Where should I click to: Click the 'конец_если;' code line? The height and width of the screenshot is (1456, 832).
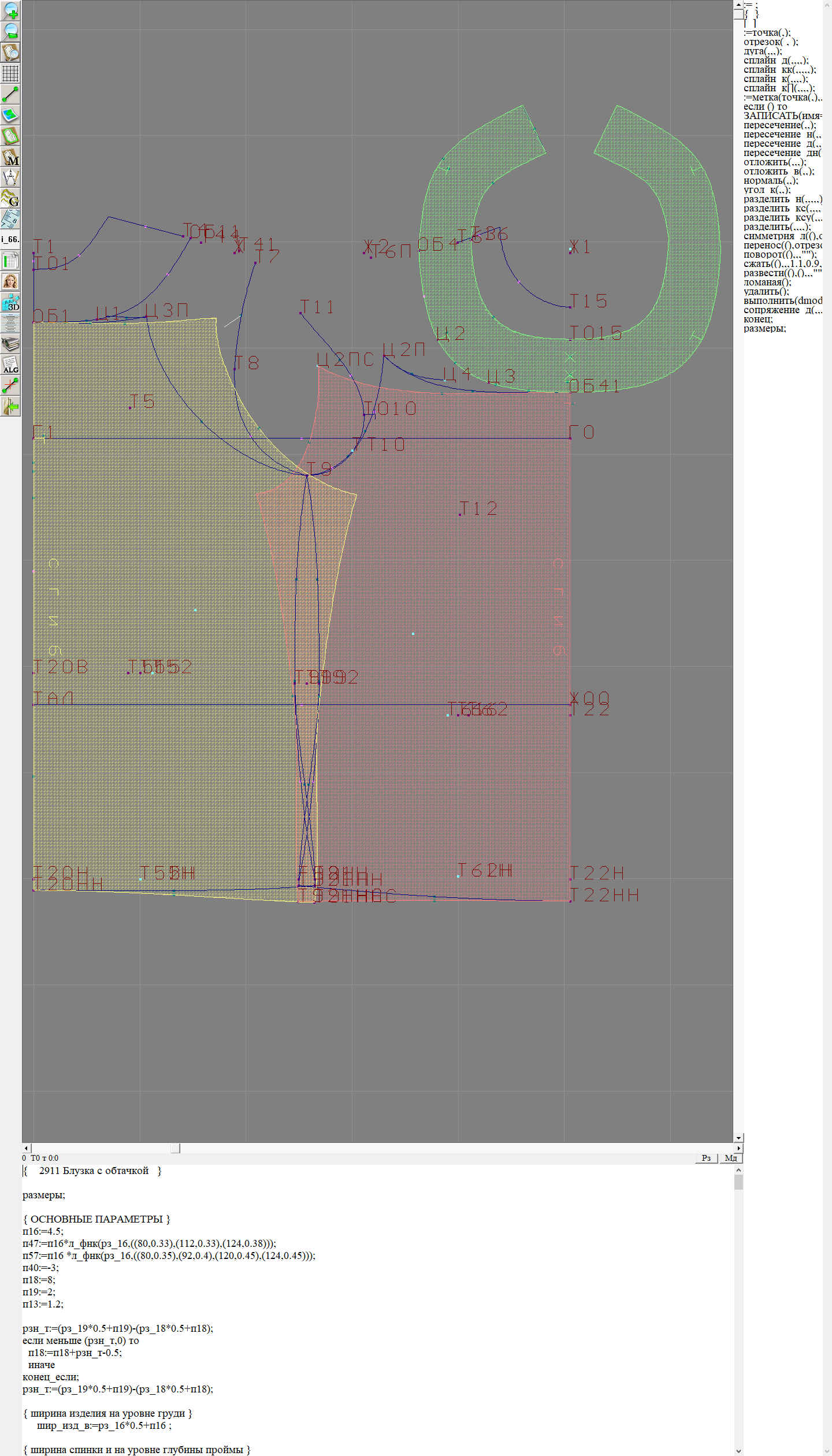click(x=51, y=1377)
